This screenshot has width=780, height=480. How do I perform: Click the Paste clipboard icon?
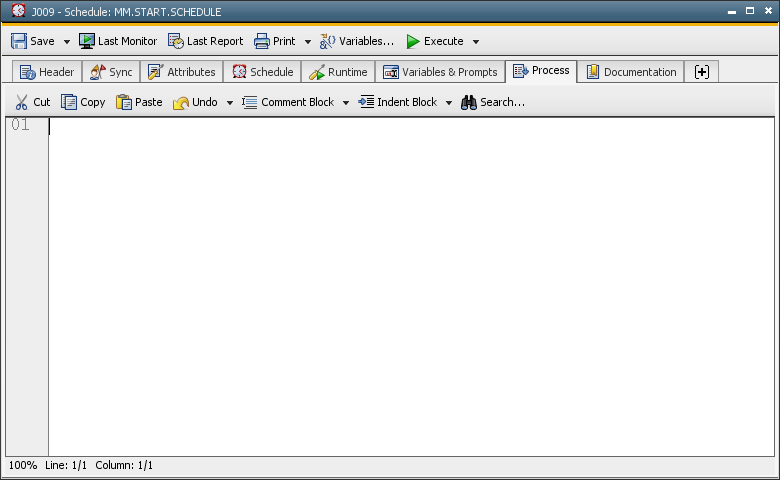tap(123, 102)
